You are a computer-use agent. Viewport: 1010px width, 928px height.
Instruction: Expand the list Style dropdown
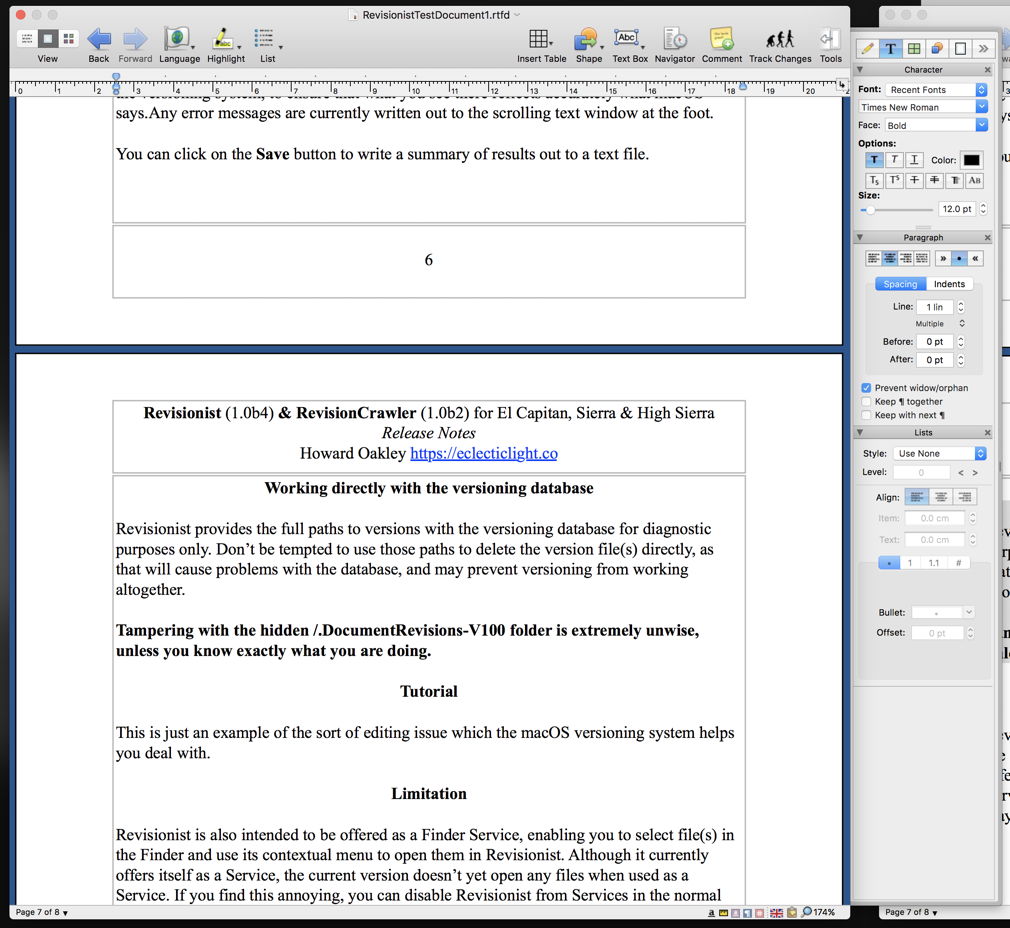pyautogui.click(x=939, y=454)
